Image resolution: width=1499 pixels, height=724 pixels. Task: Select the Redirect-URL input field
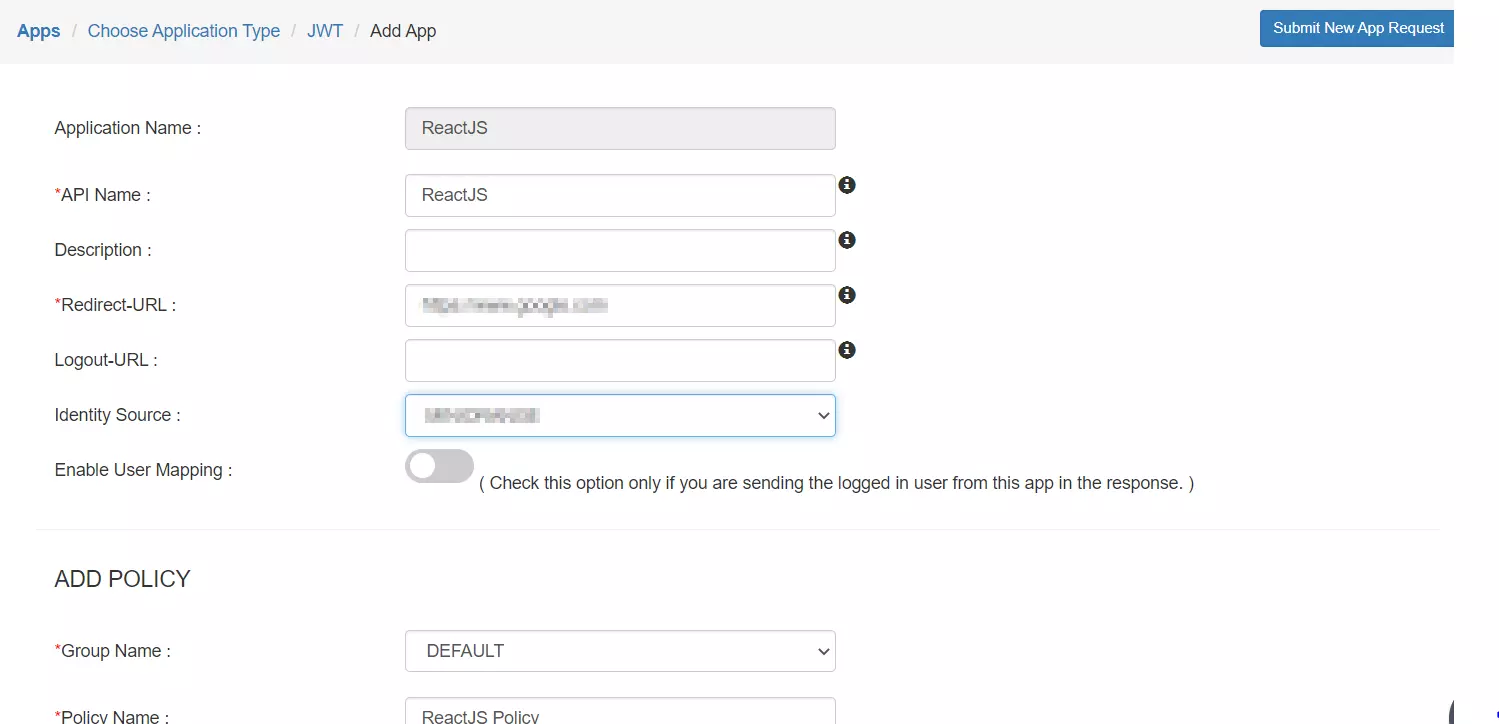click(619, 304)
